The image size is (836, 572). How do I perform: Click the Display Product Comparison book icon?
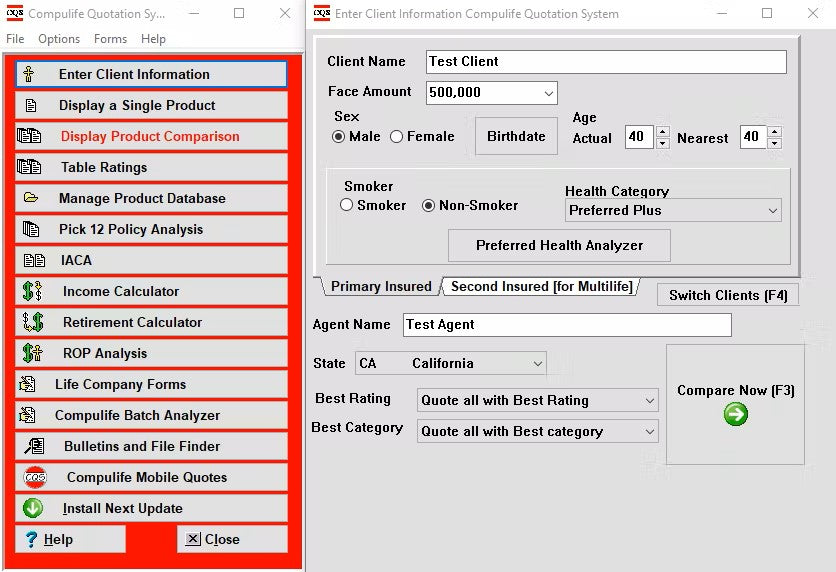click(x=30, y=136)
